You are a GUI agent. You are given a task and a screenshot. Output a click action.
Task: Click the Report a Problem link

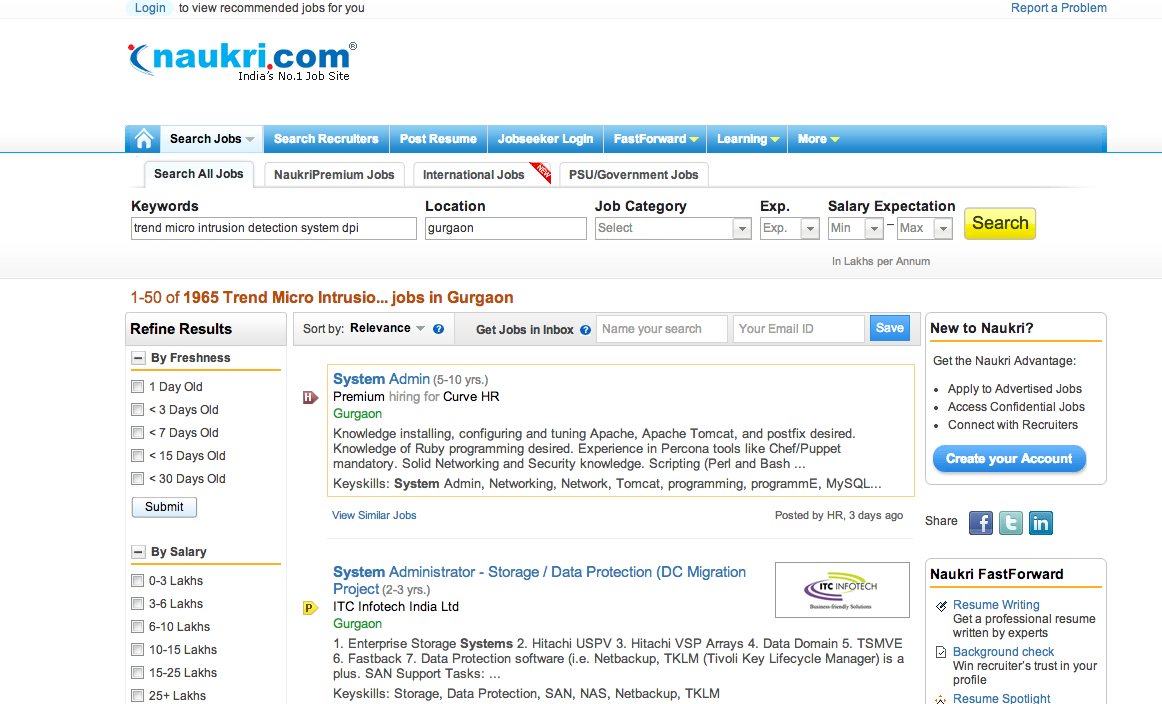pyautogui.click(x=1058, y=8)
